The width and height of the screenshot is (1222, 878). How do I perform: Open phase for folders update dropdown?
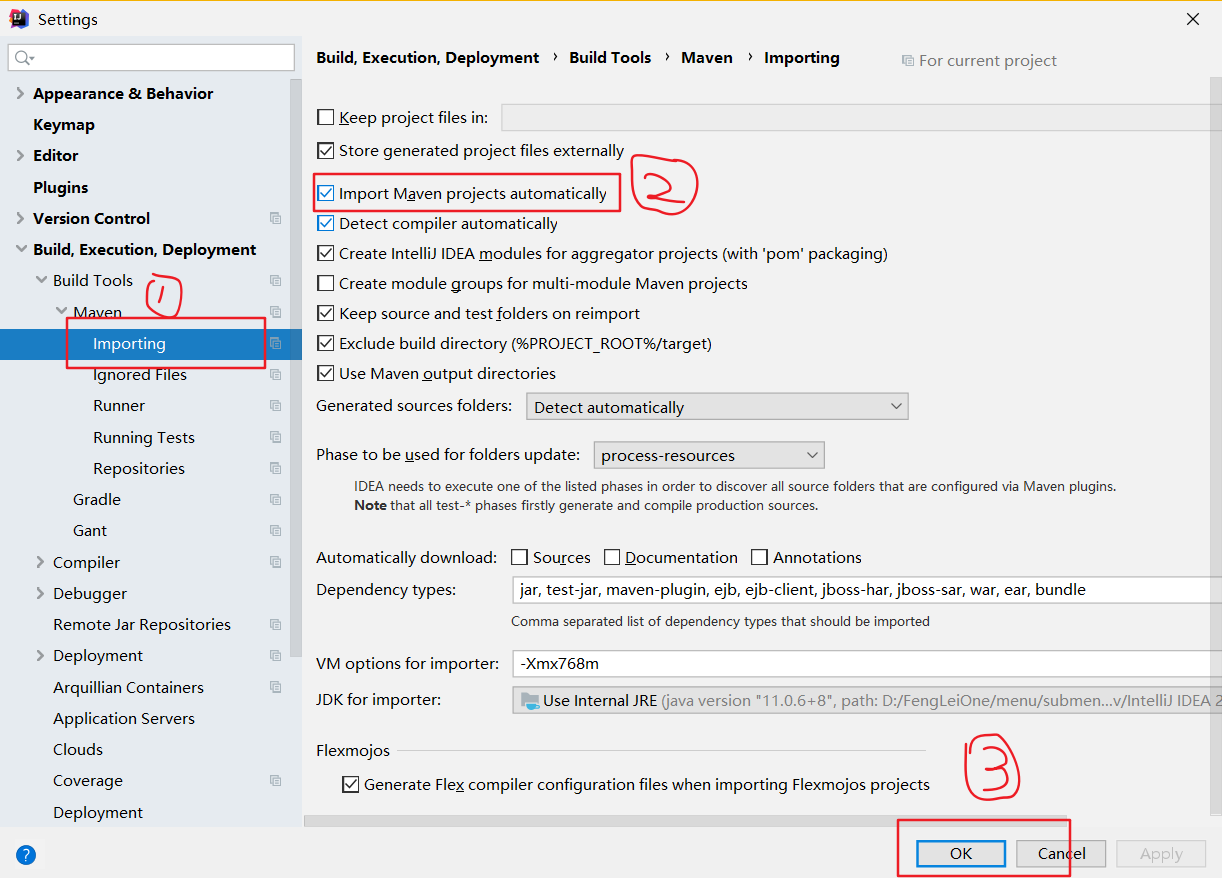point(709,455)
